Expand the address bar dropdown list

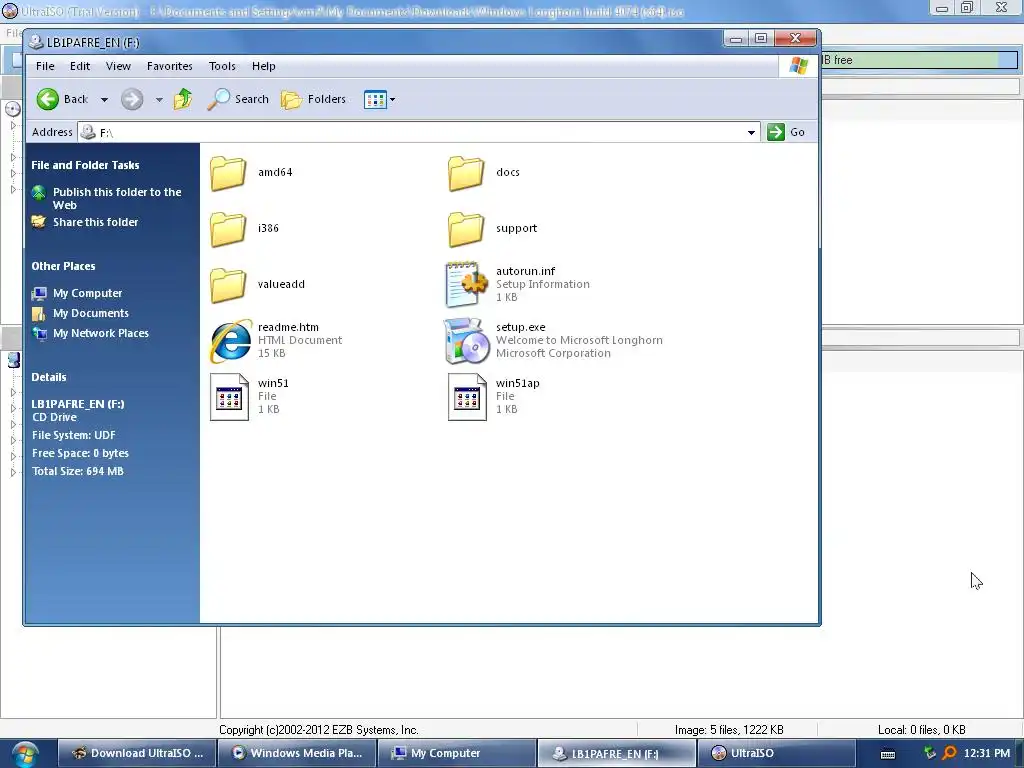coord(751,133)
